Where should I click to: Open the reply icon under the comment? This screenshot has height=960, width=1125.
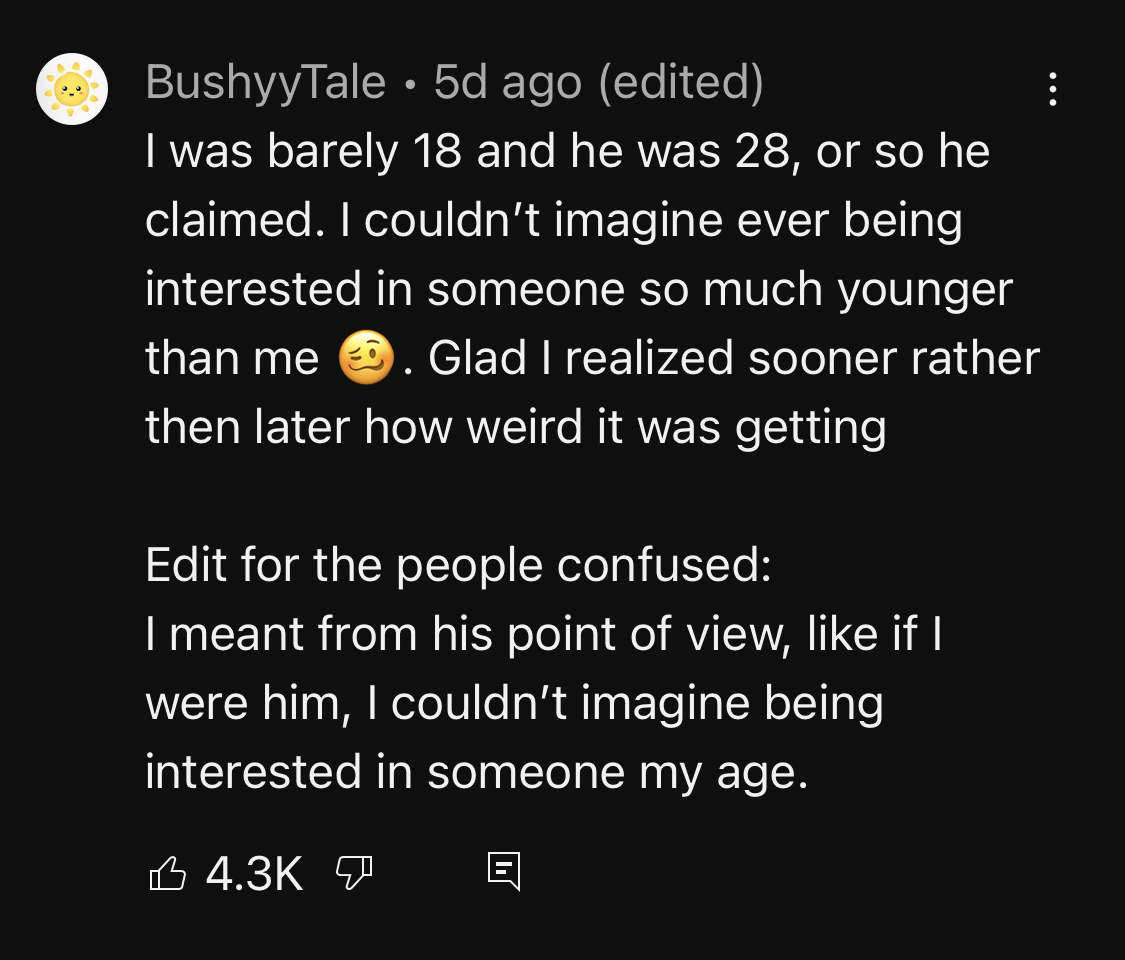[x=504, y=871]
